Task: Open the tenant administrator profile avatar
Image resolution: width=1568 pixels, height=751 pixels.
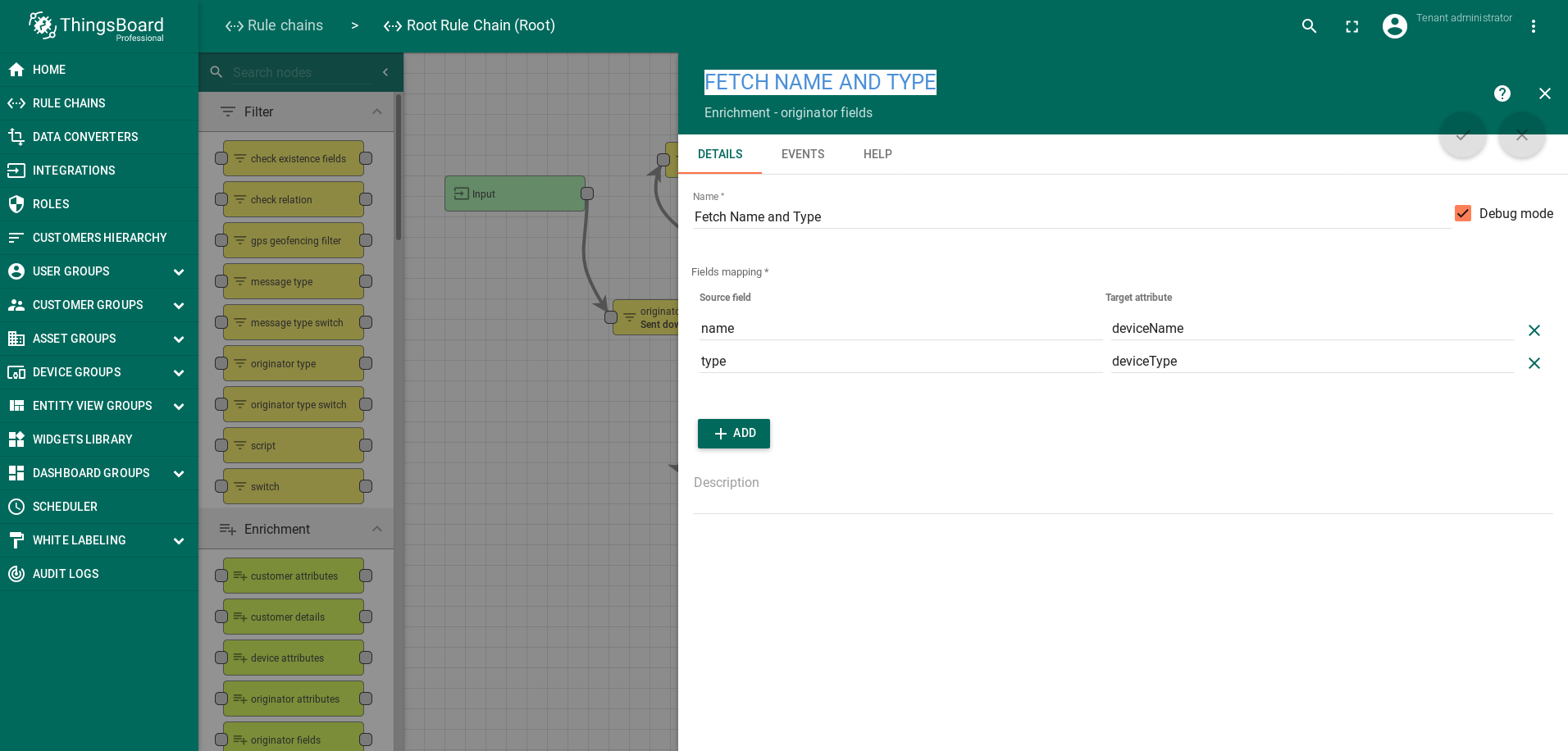Action: (1395, 26)
